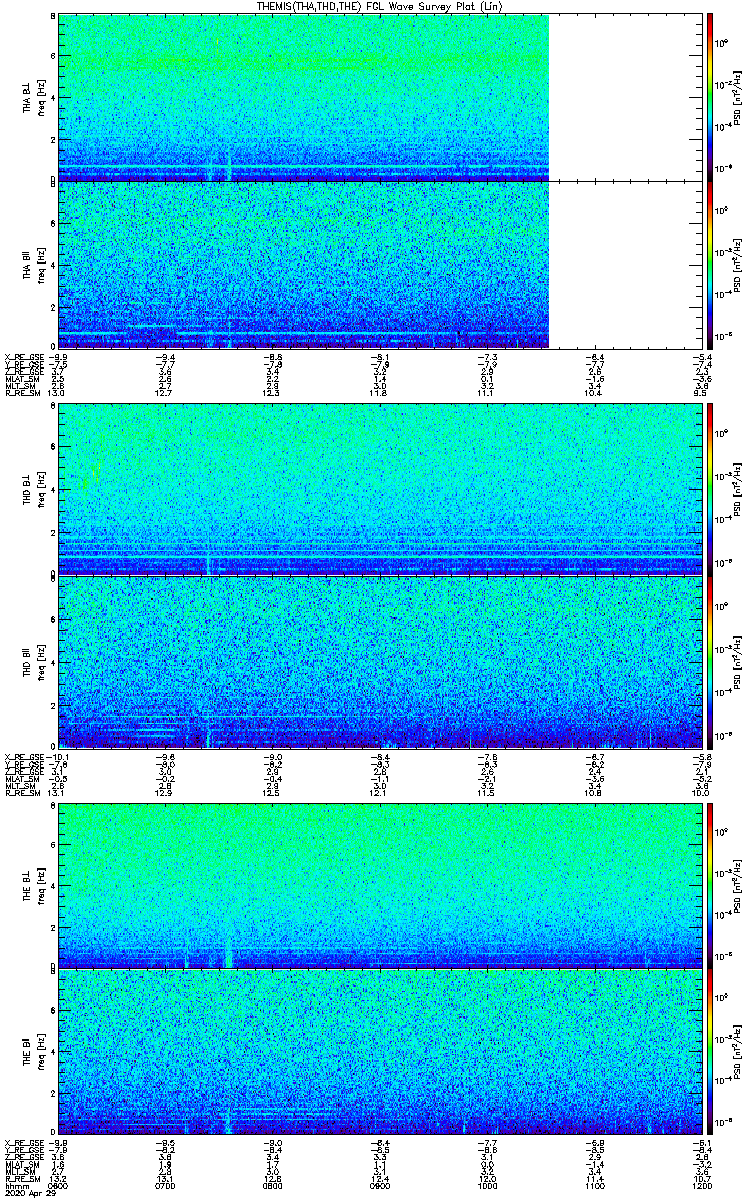Image resolution: width=750 pixels, height=1200 pixels.
Task: Select the THA B⊥ spectrogram panel
Action: [x=304, y=97]
